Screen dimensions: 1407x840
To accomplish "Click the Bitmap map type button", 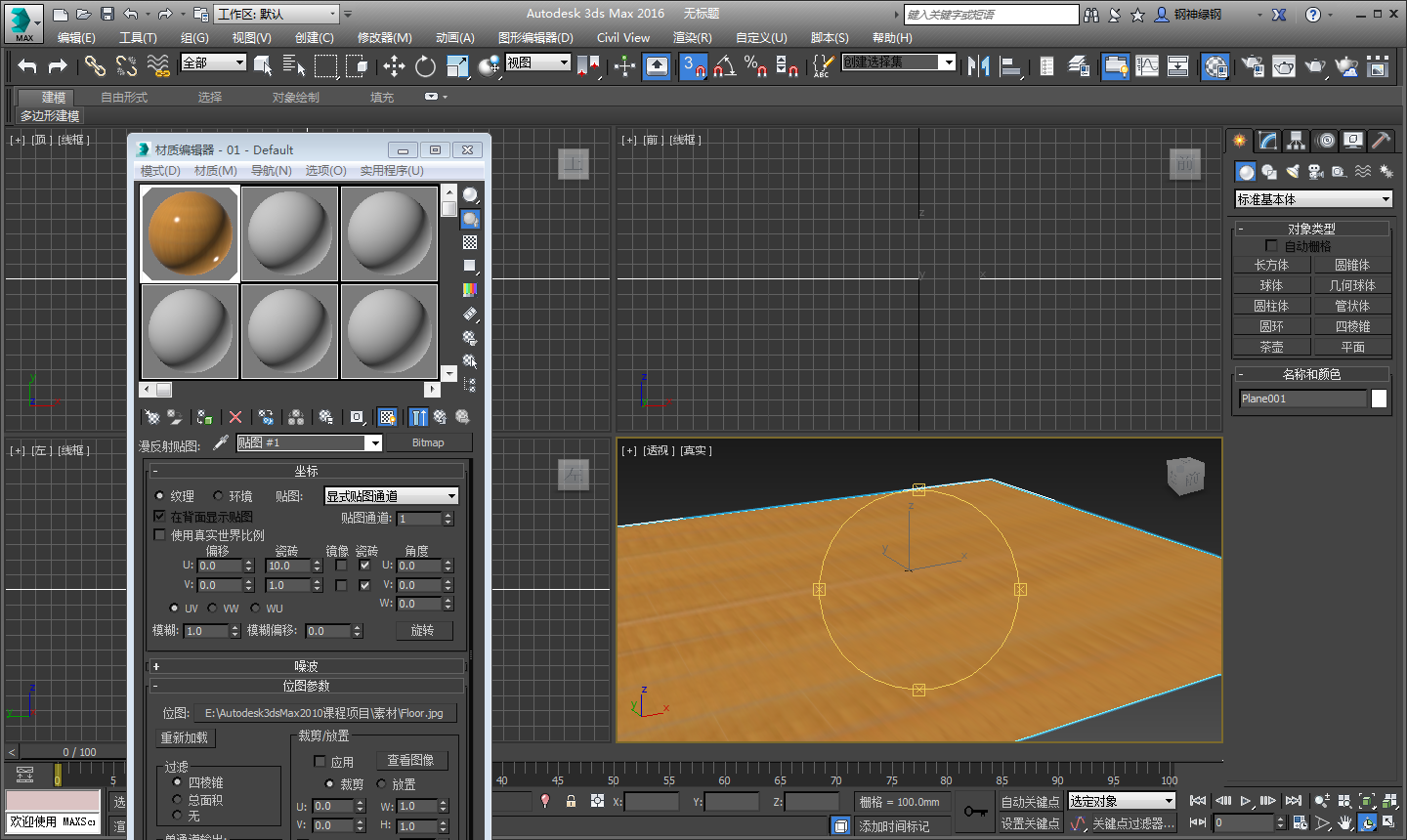I will click(x=428, y=442).
